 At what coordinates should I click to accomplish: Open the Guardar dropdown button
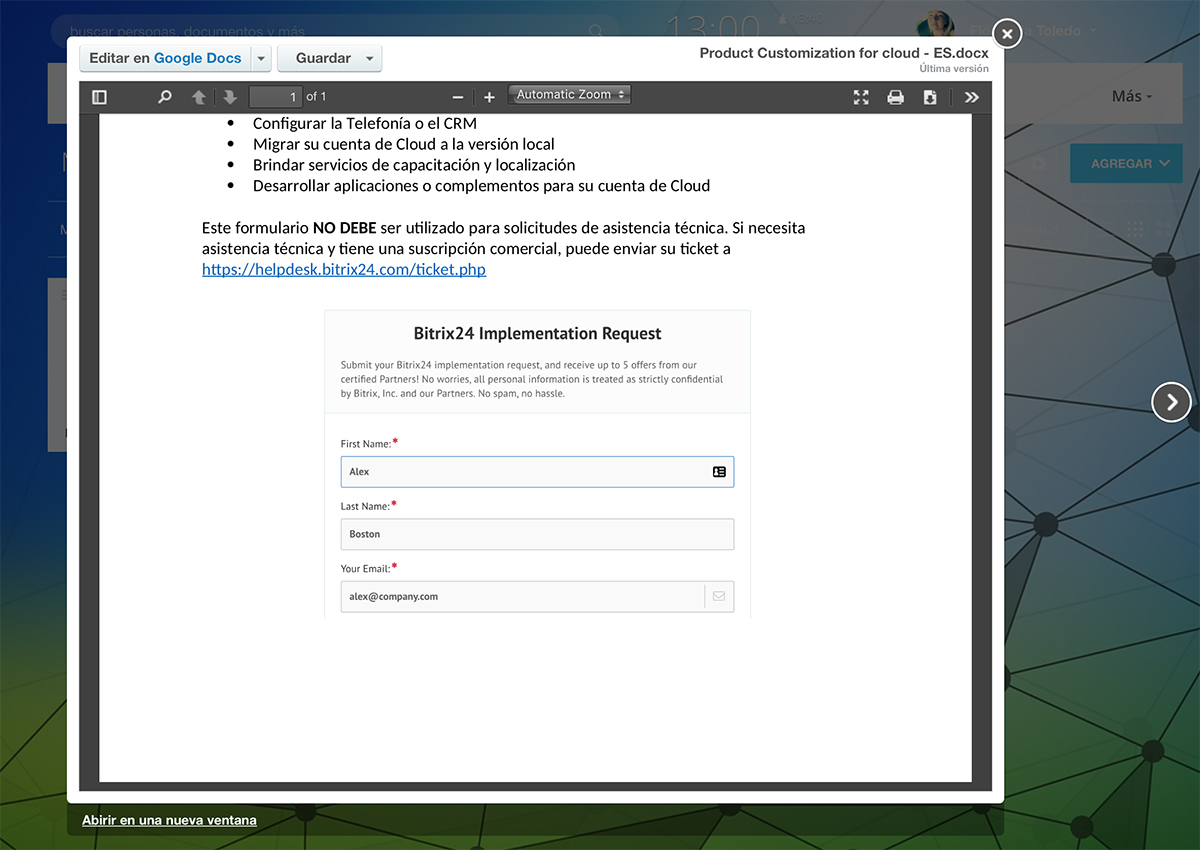(x=329, y=59)
